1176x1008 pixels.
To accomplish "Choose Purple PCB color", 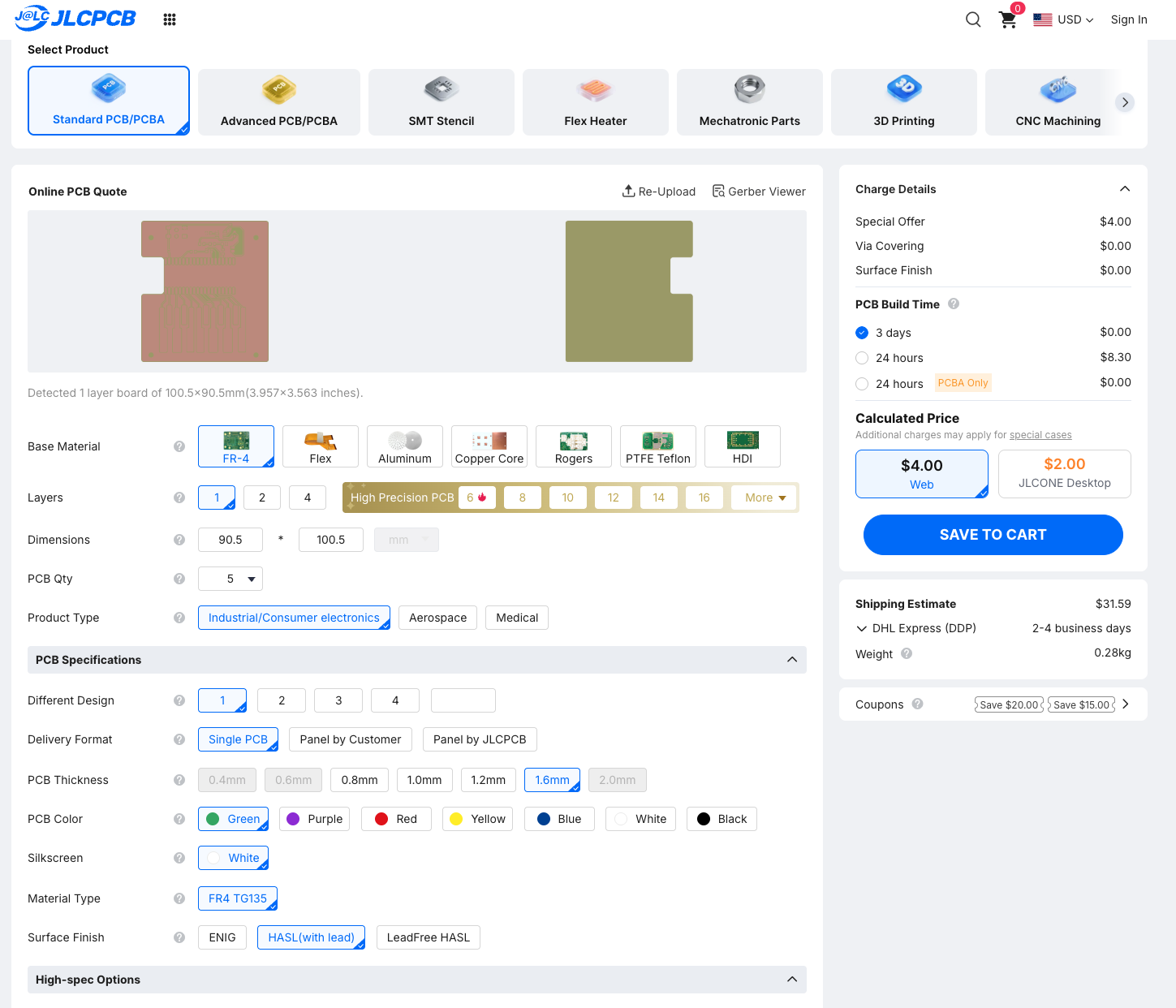I will click(315, 819).
